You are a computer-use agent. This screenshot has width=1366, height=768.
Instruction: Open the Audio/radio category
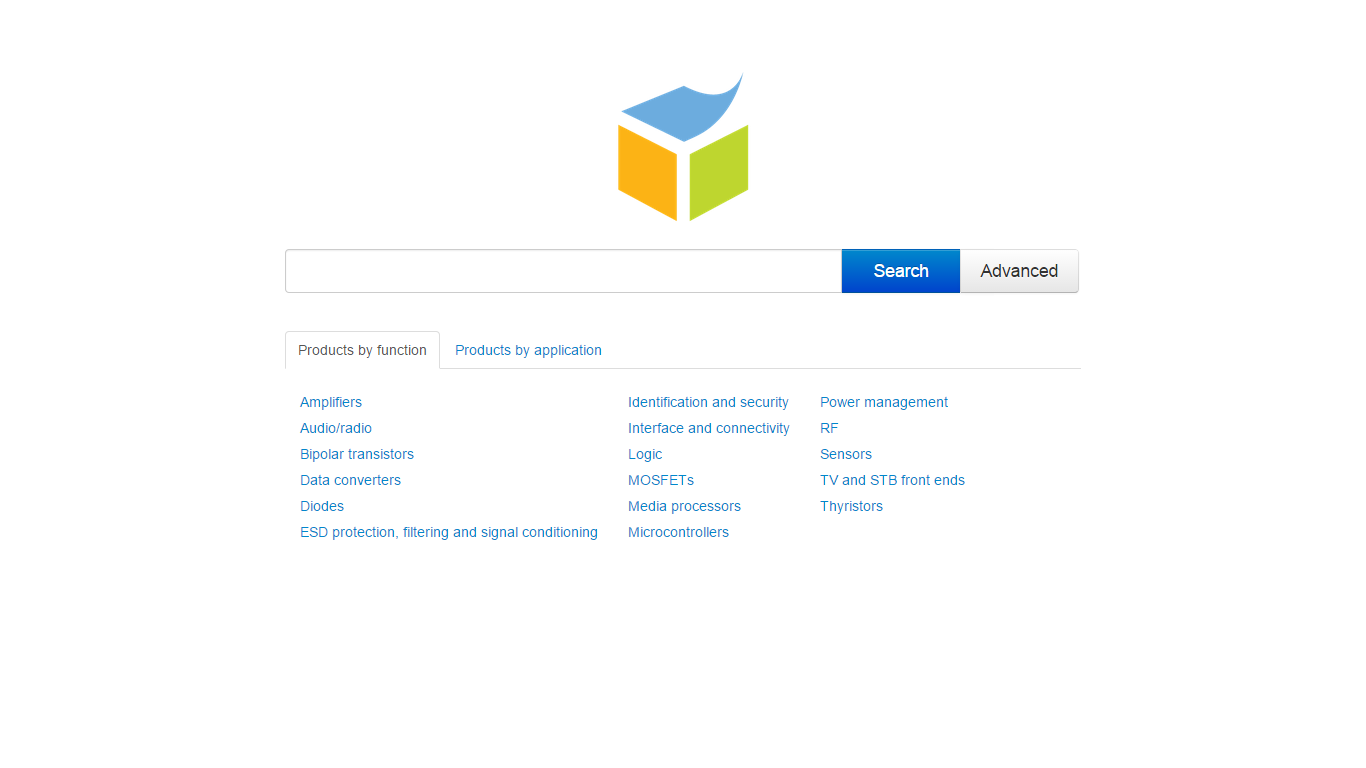[x=336, y=428]
